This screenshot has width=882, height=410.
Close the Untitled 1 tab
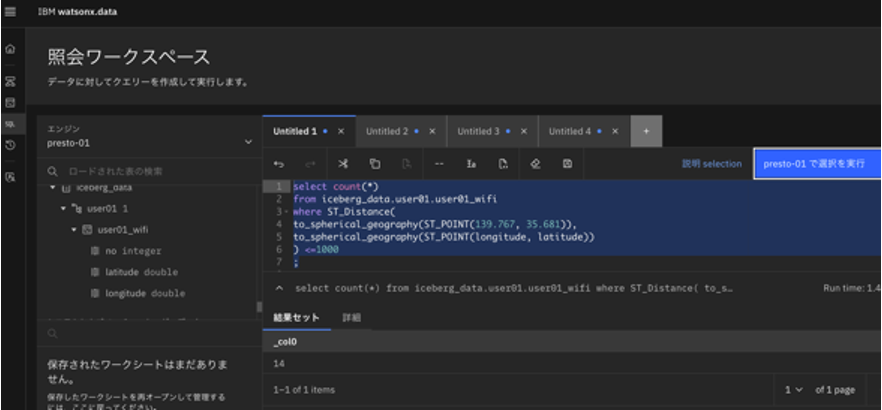coord(340,132)
